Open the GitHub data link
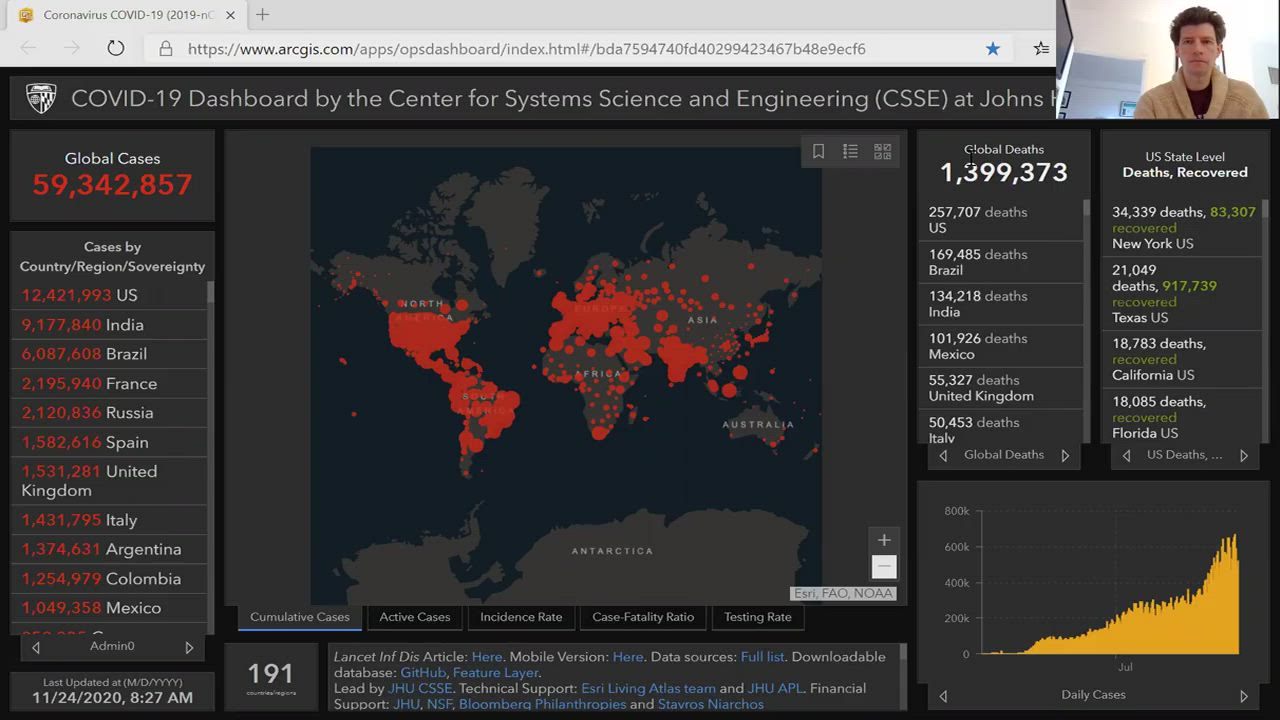The image size is (1280, 720). 423,673
